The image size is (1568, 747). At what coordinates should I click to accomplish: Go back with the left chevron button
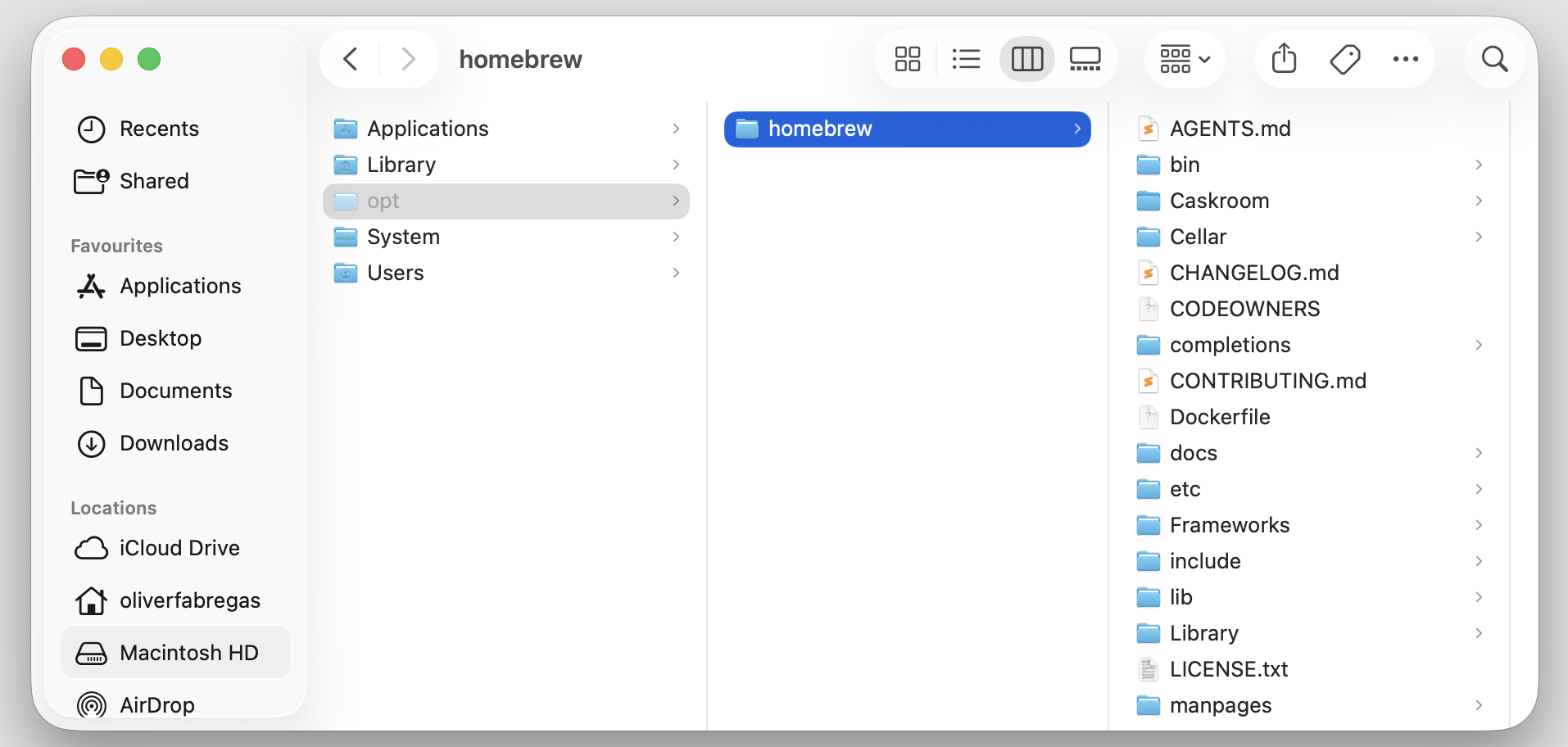351,59
